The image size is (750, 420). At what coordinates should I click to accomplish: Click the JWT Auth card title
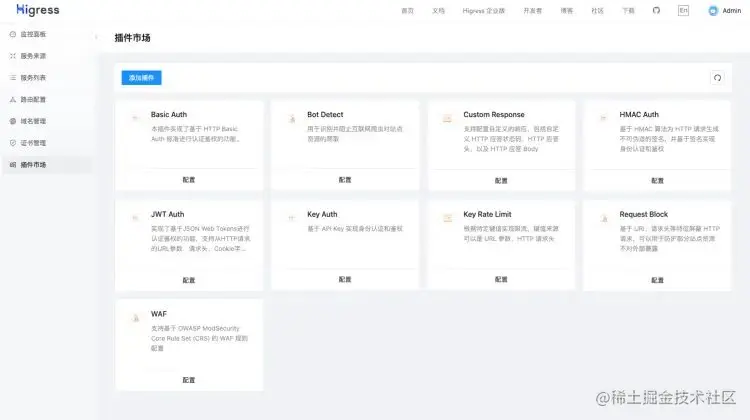click(x=167, y=214)
